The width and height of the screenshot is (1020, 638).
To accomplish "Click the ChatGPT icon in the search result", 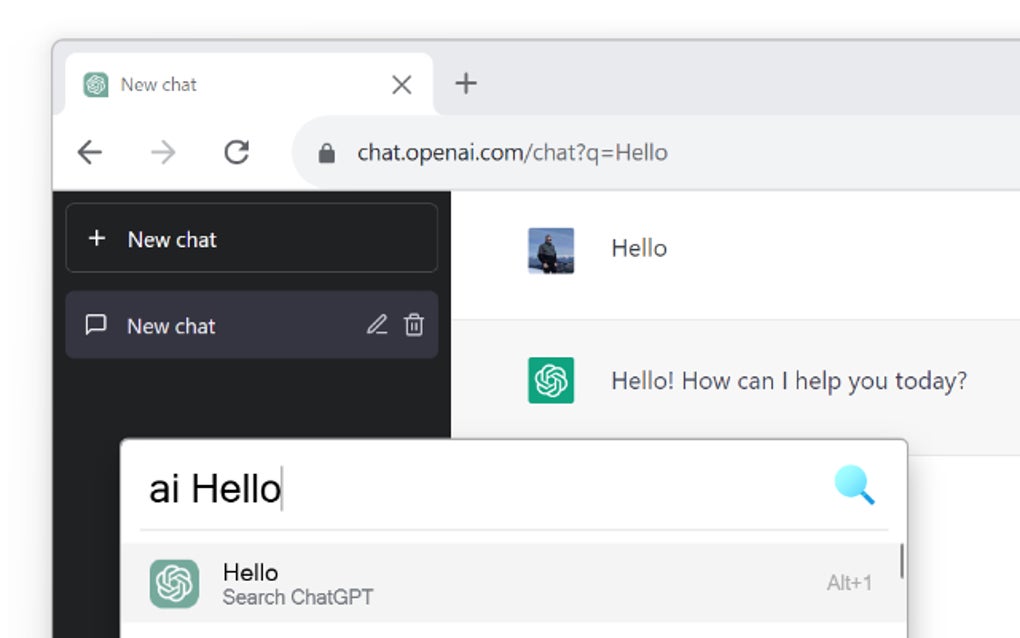I will pos(174,583).
